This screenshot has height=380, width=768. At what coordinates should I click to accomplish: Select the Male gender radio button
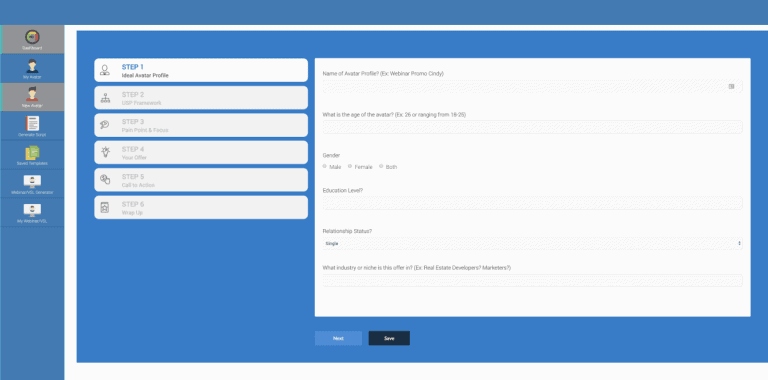coord(325,166)
